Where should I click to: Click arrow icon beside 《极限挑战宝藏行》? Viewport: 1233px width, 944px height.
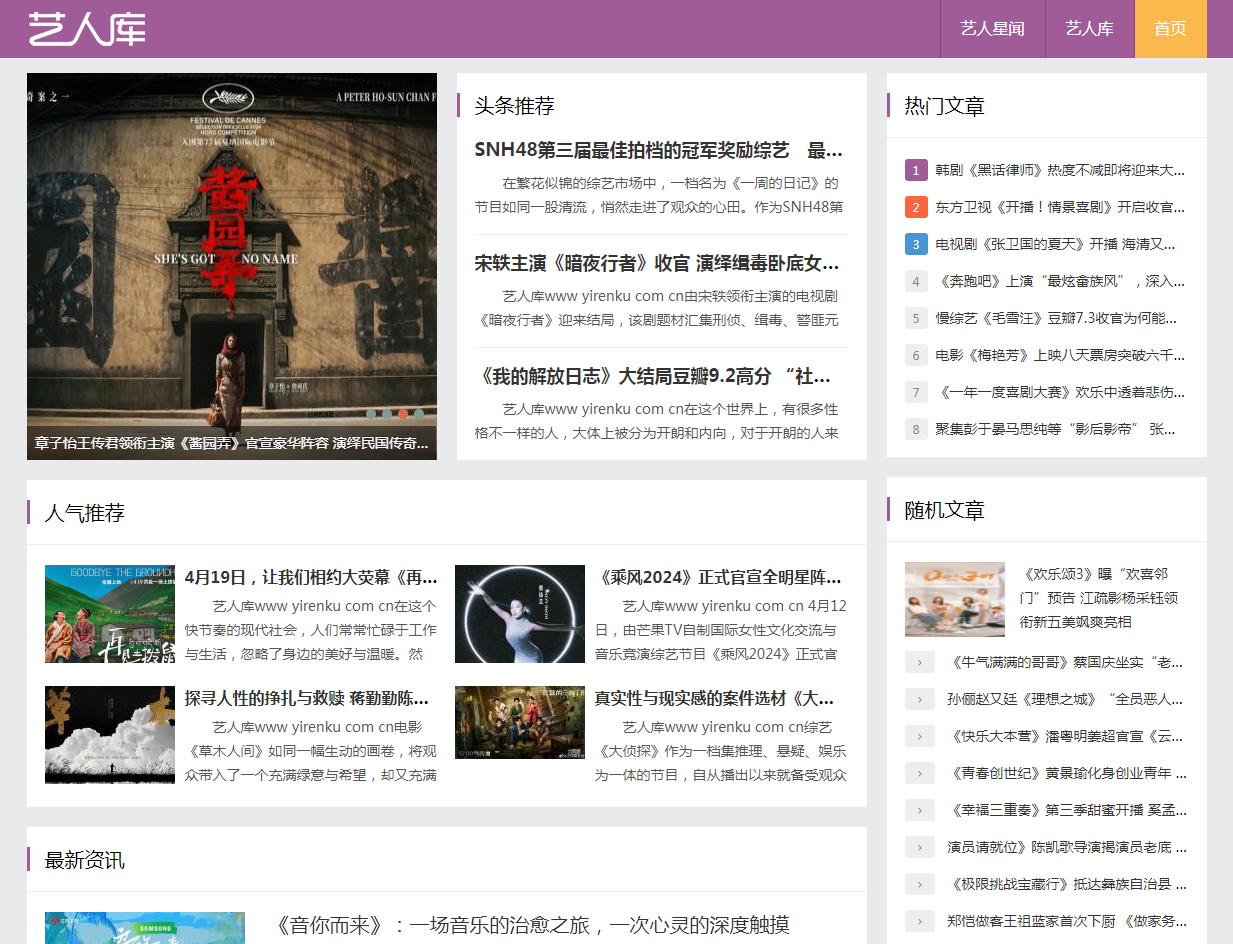920,884
